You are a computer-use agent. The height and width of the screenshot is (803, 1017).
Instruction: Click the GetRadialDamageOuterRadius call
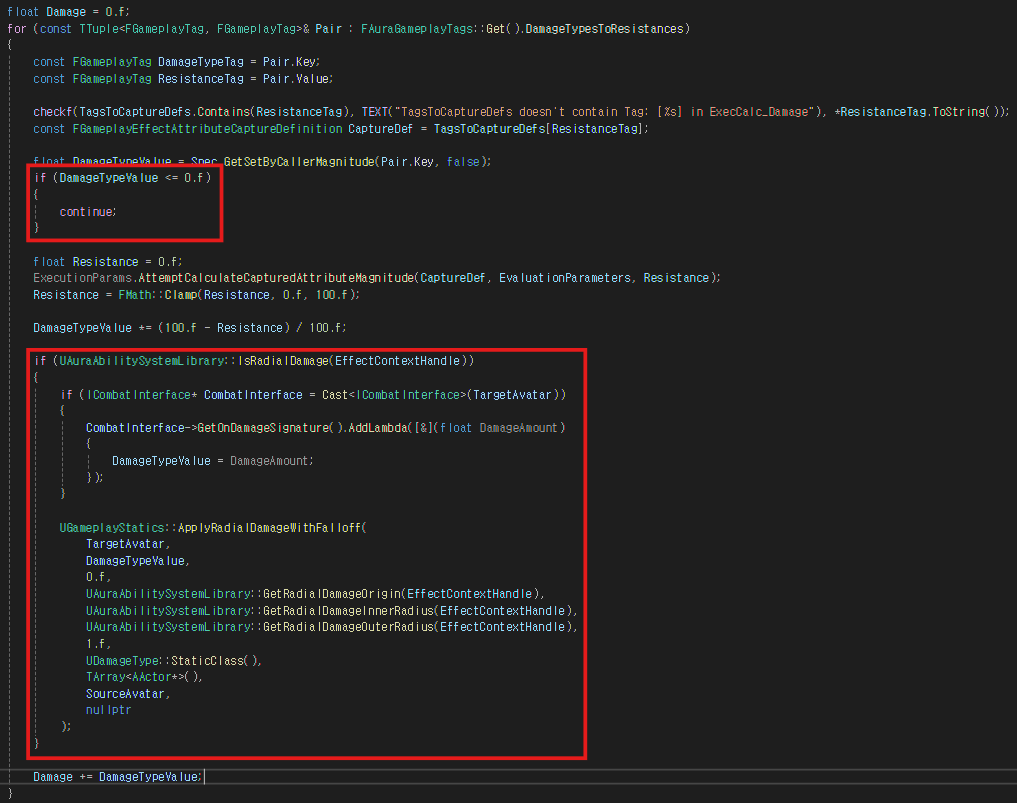pos(348,627)
